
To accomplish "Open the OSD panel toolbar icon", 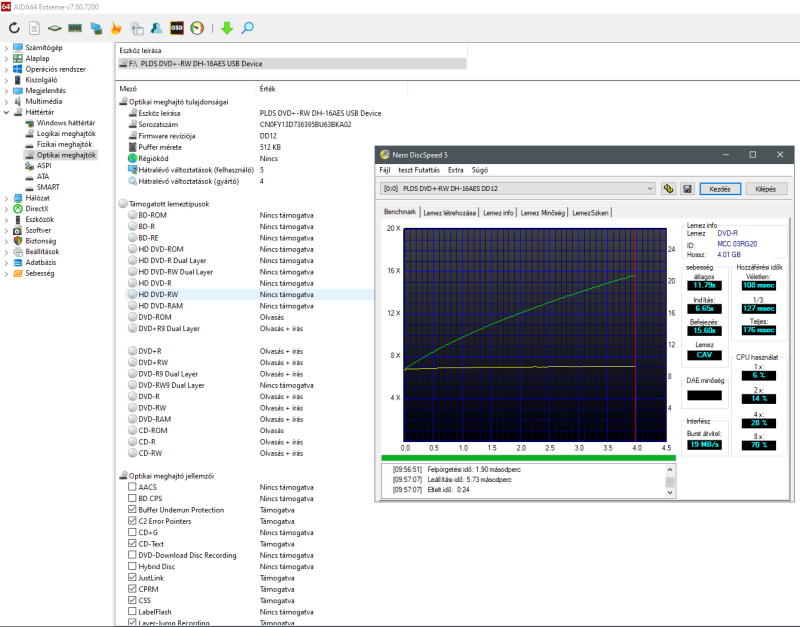I will coord(176,28).
